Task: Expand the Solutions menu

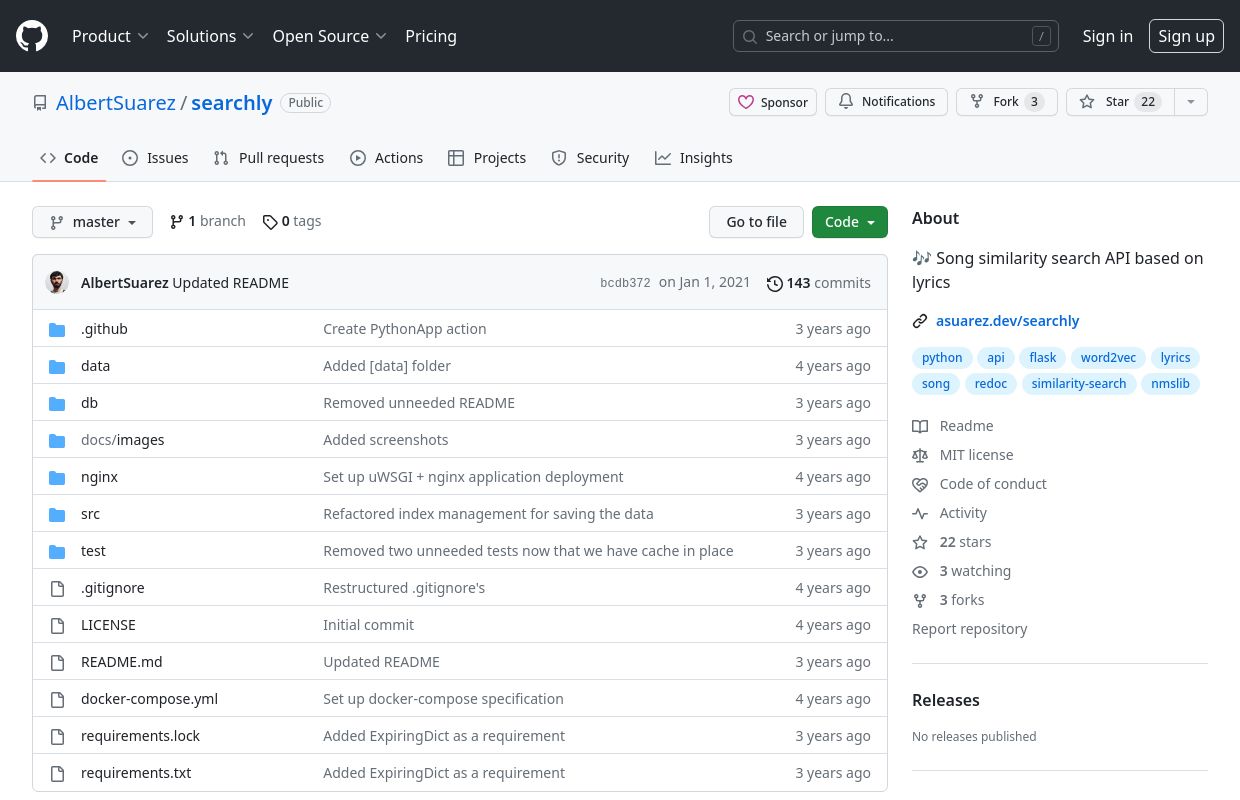Action: tap(210, 36)
